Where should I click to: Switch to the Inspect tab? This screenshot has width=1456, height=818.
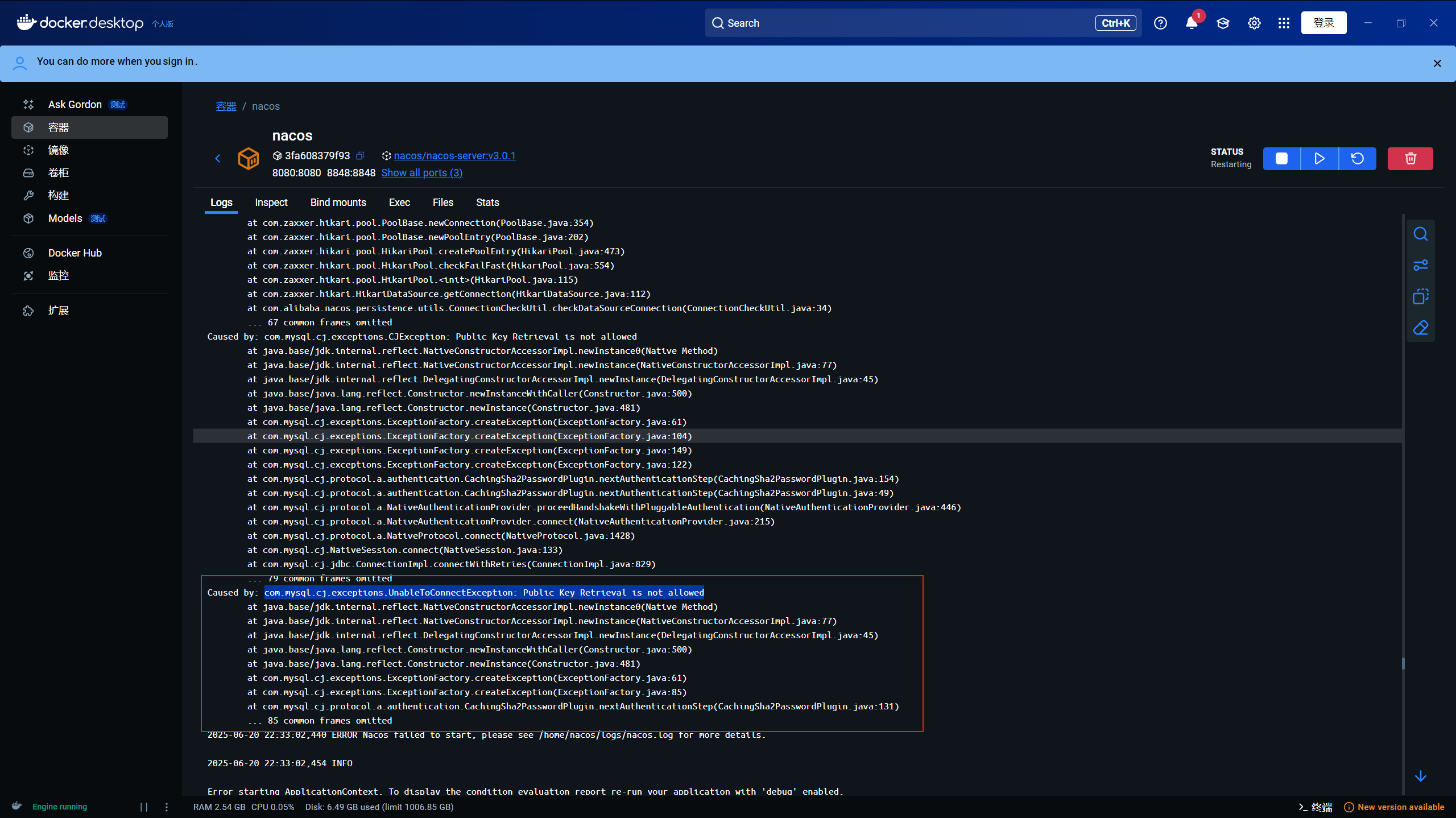coord(271,203)
